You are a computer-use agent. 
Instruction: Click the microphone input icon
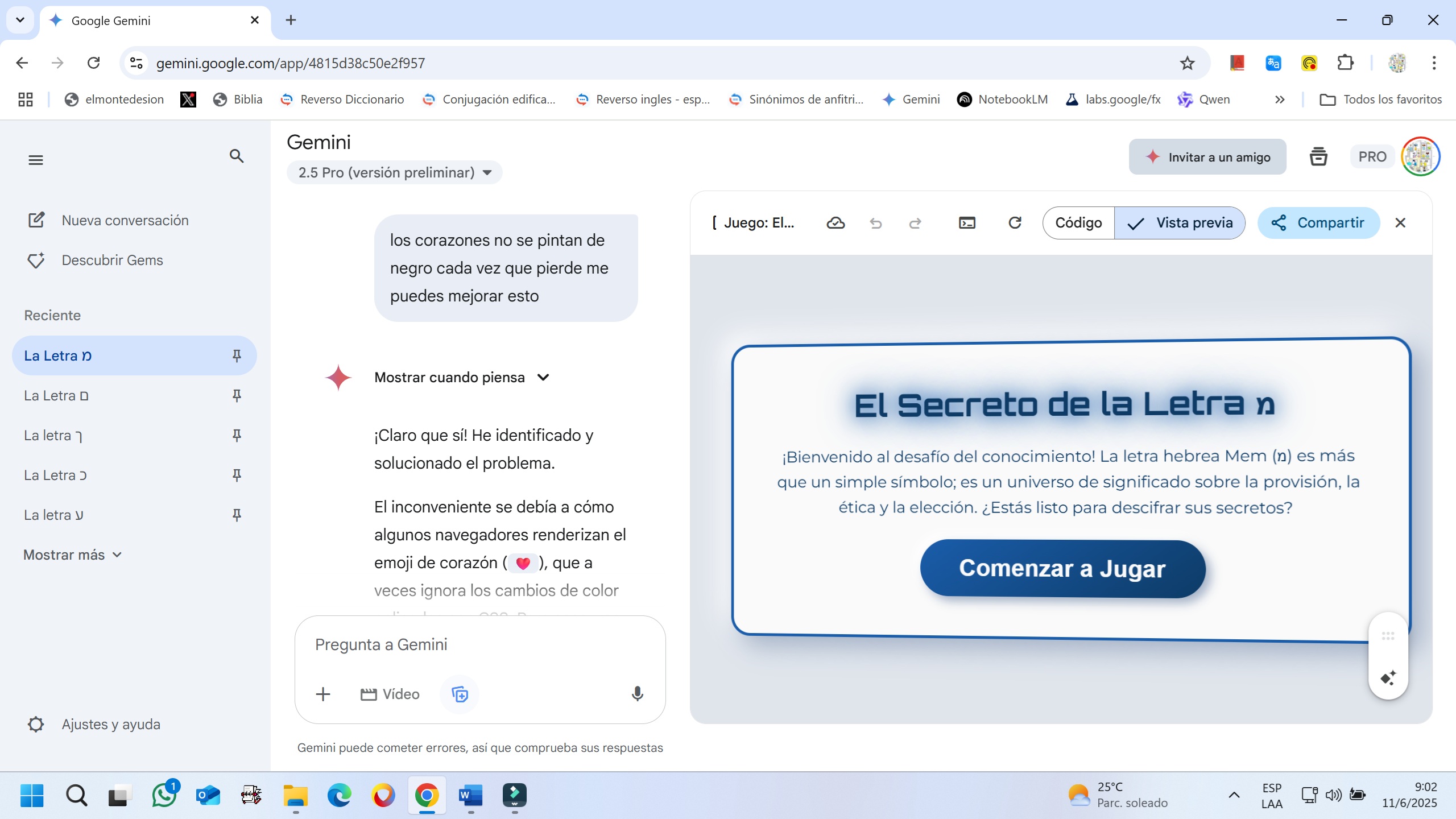tap(637, 694)
